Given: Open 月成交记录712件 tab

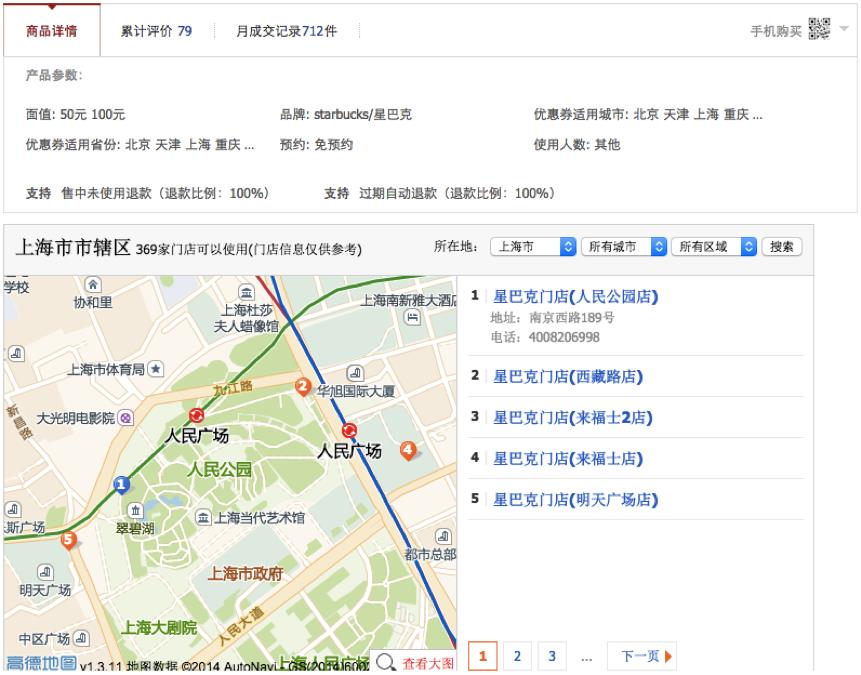Looking at the screenshot, I should (x=286, y=31).
